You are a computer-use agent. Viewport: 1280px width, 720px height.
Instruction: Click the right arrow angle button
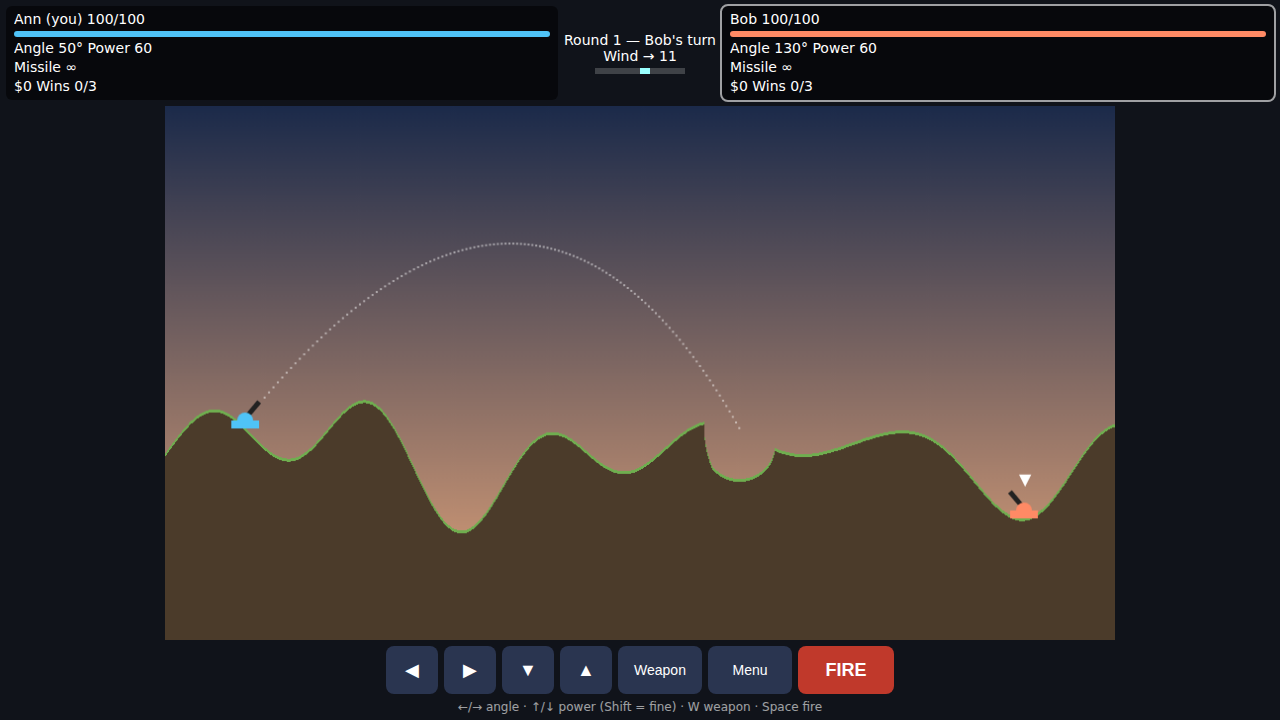tap(470, 670)
